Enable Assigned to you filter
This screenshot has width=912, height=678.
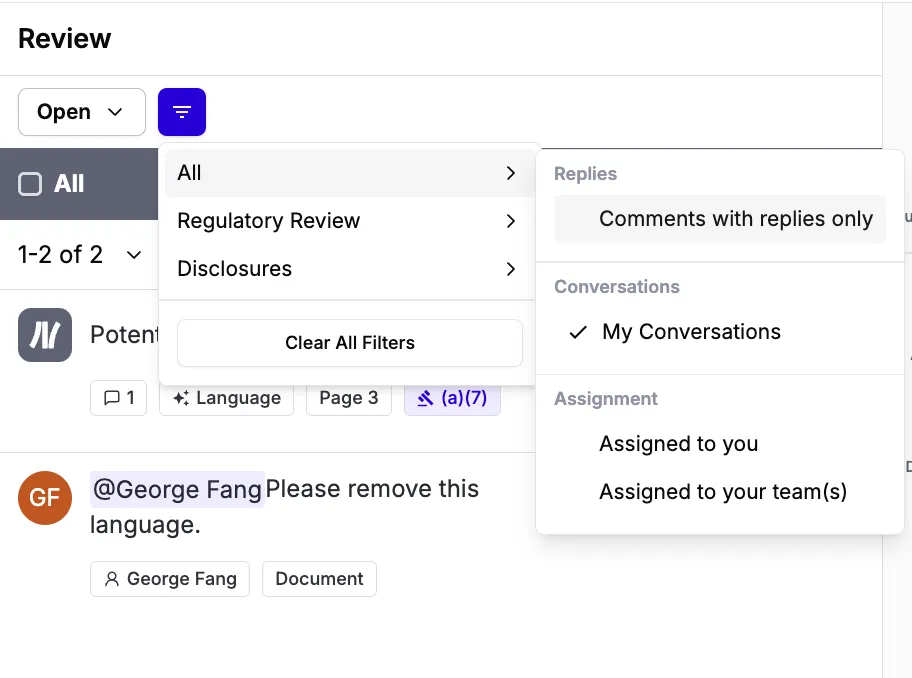click(719, 444)
